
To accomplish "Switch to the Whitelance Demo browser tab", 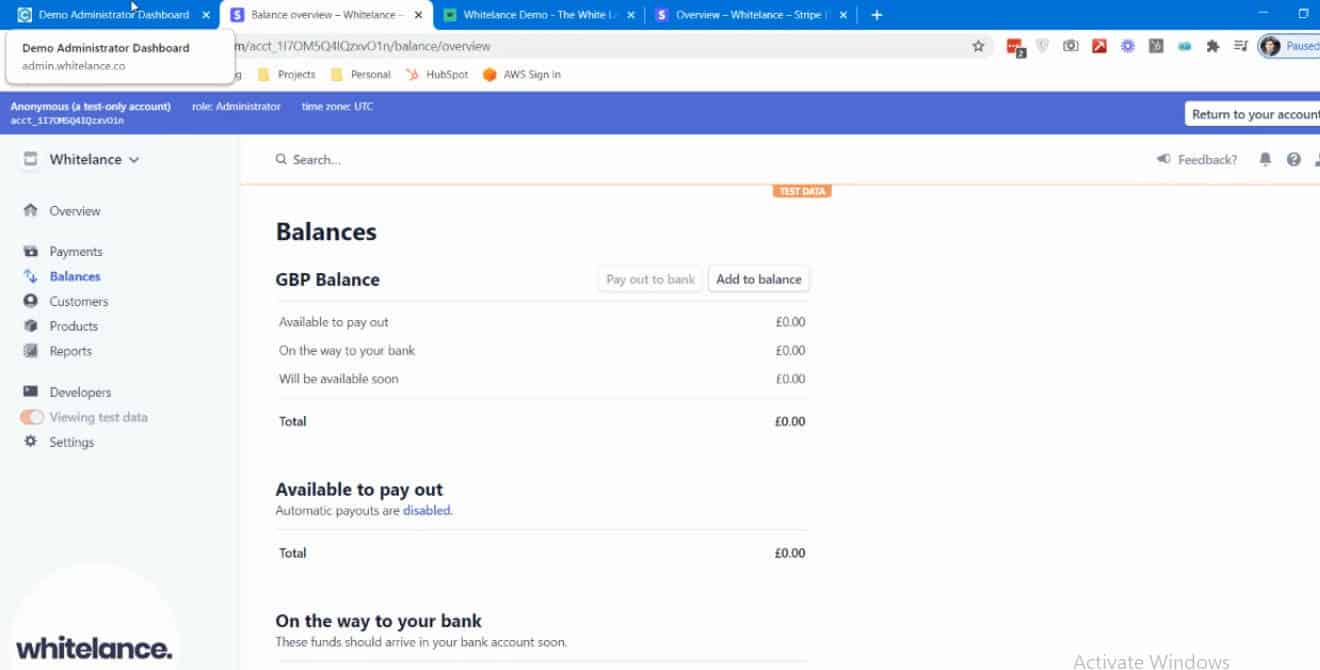I will click(x=540, y=15).
